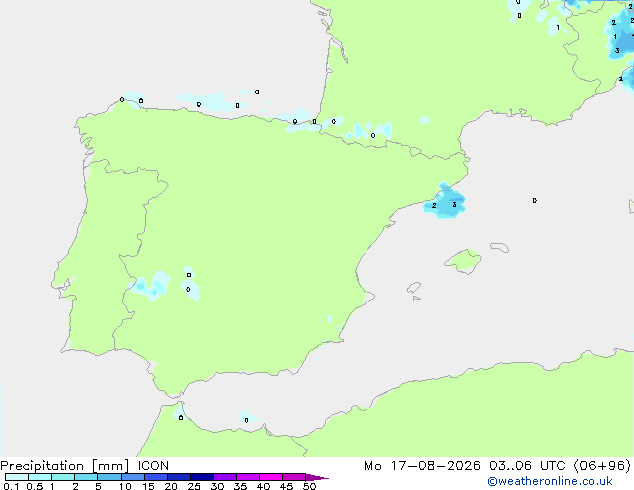Select the magenta 40–45 mm legend swatch

point(271,477)
